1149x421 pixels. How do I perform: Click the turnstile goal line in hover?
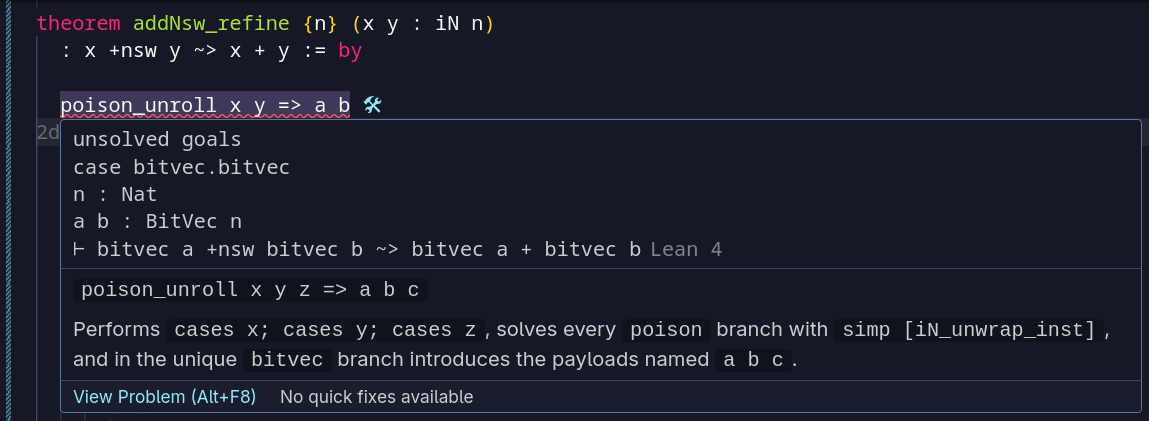pyautogui.click(x=357, y=249)
